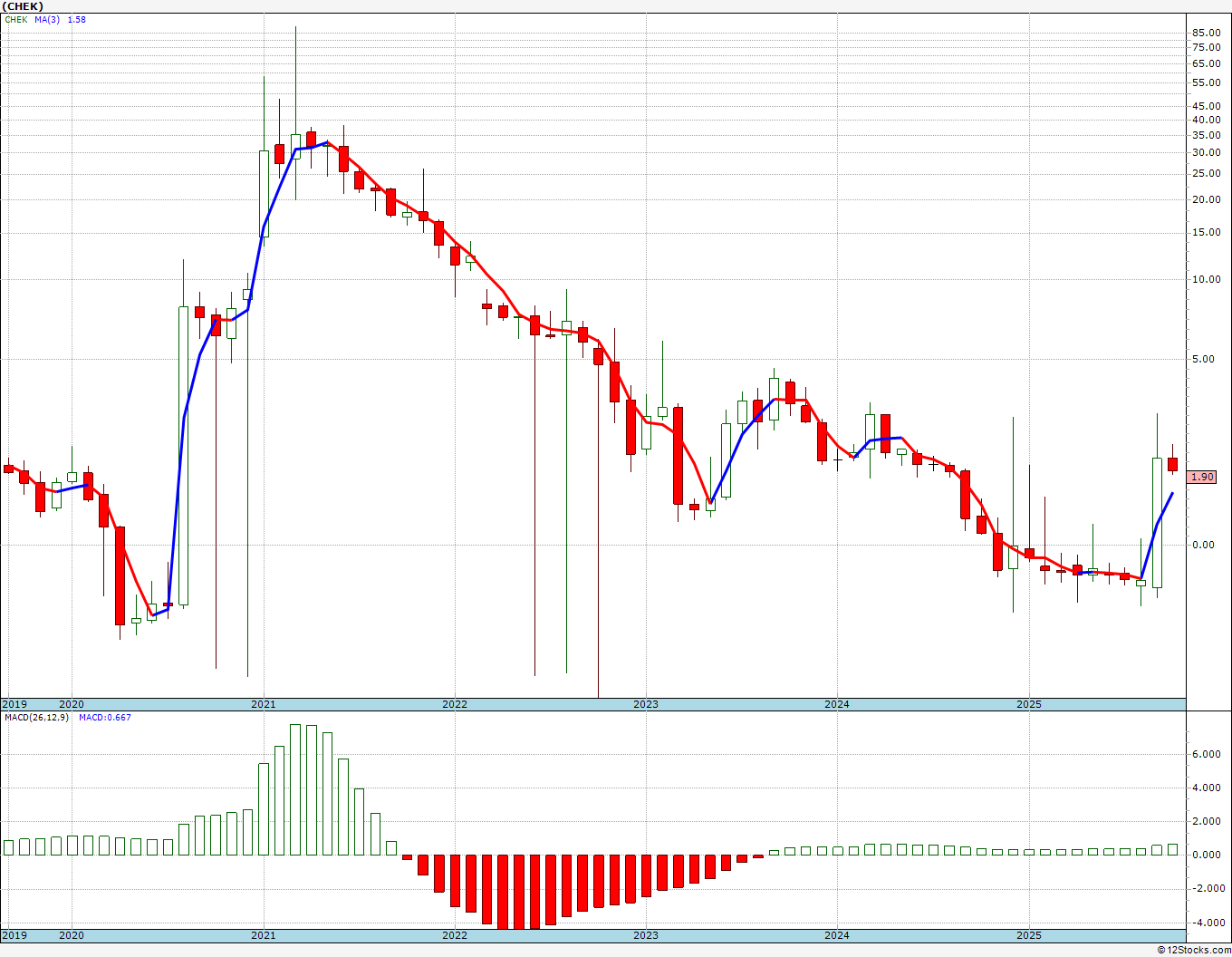The height and width of the screenshot is (957, 1232).
Task: Click the 1.58 moving average value
Action: 77,19
